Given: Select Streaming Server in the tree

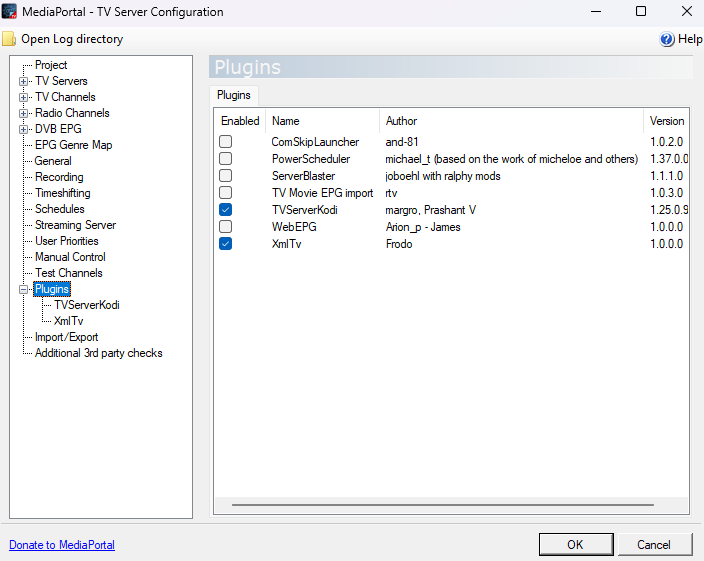Looking at the screenshot, I should [75, 225].
